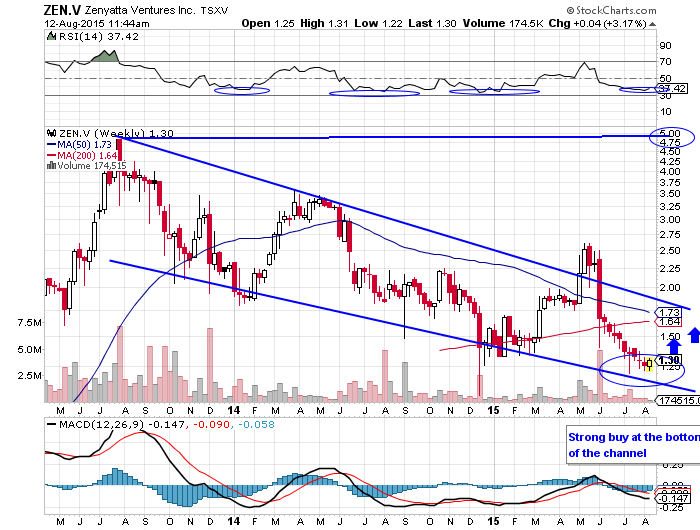Click the Chg +0.04 (+3.17%) value

(597, 23)
